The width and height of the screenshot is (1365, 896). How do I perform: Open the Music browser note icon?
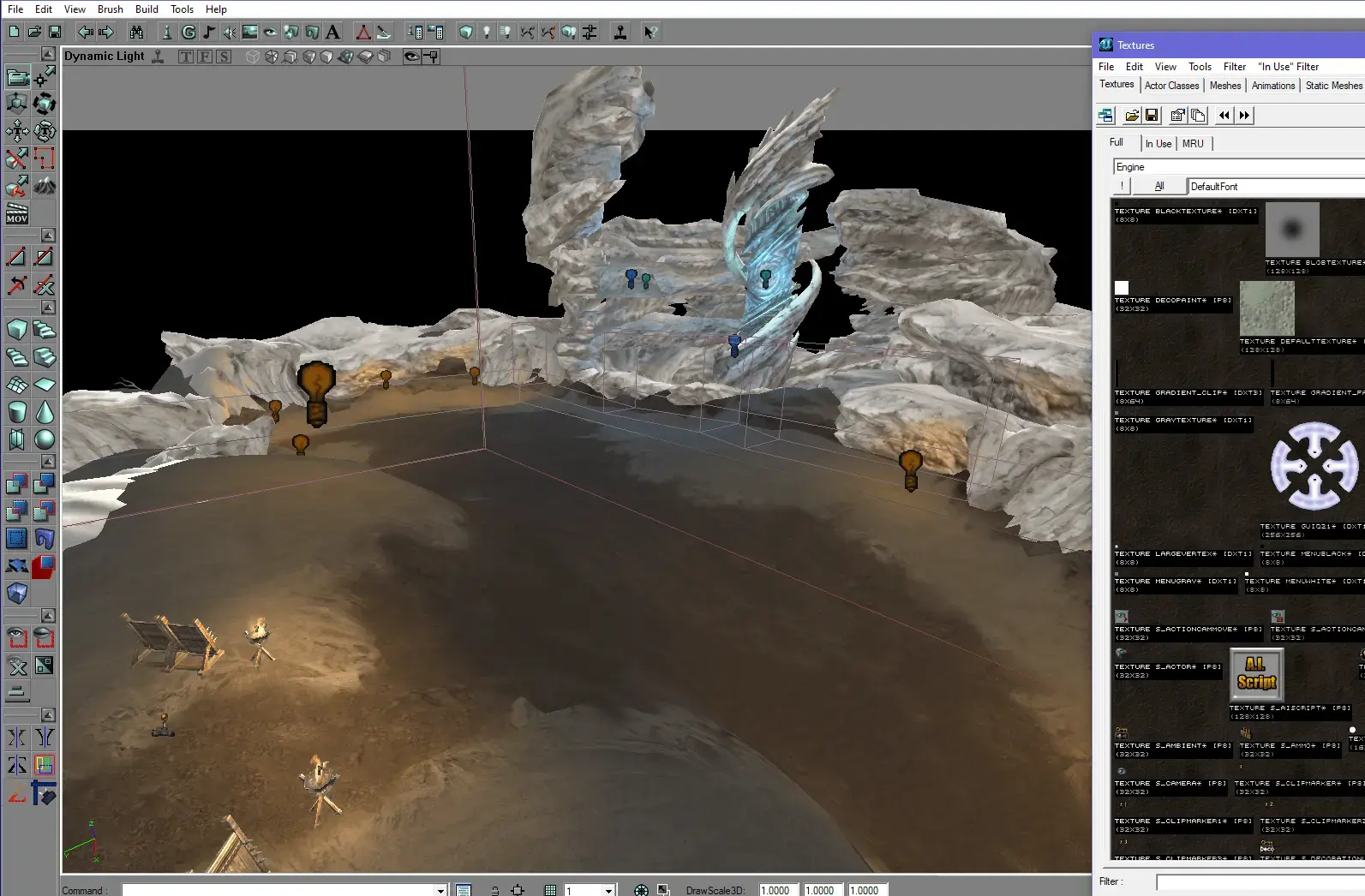(x=208, y=33)
